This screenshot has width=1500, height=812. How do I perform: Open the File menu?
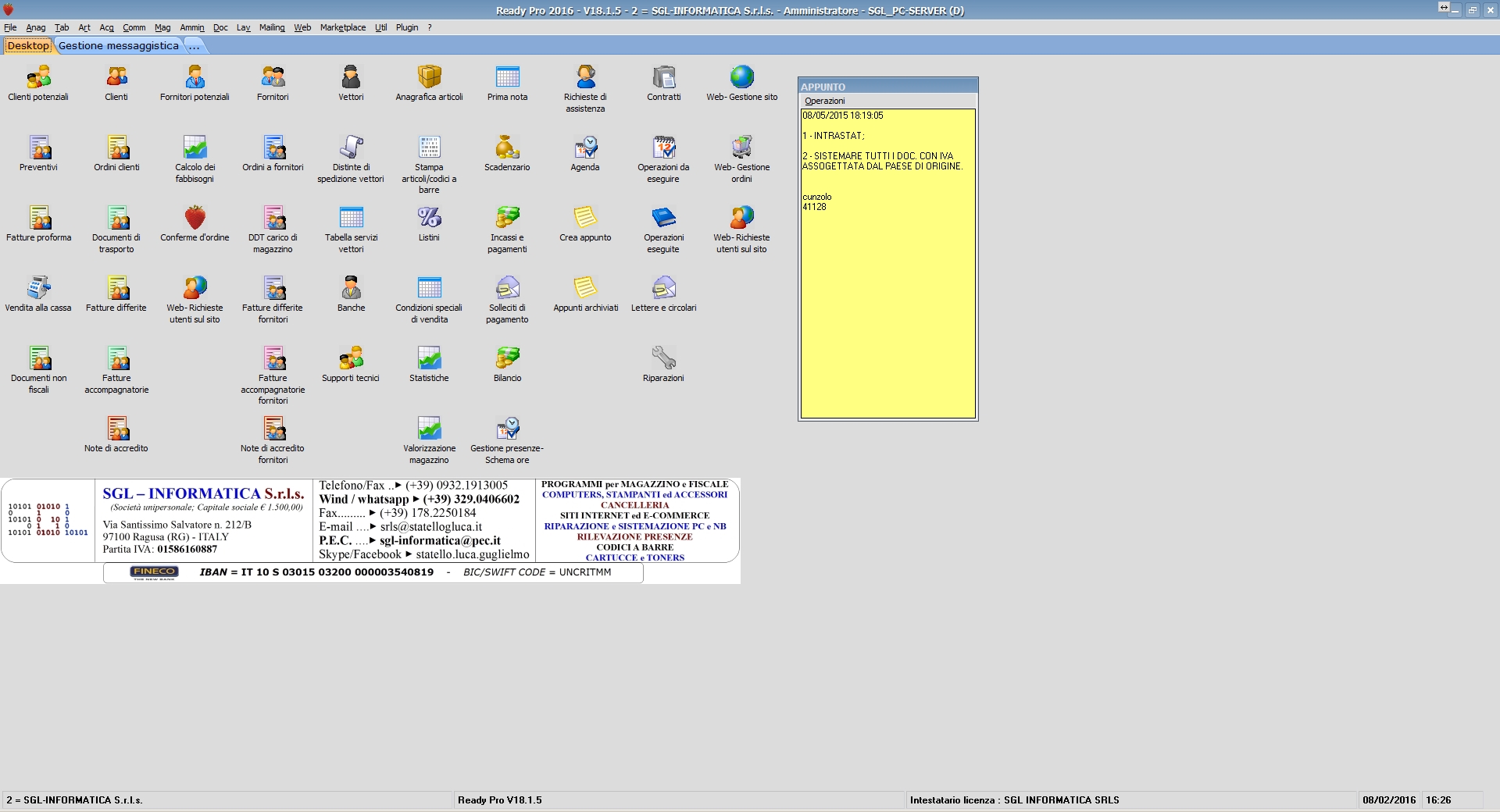pyautogui.click(x=10, y=27)
